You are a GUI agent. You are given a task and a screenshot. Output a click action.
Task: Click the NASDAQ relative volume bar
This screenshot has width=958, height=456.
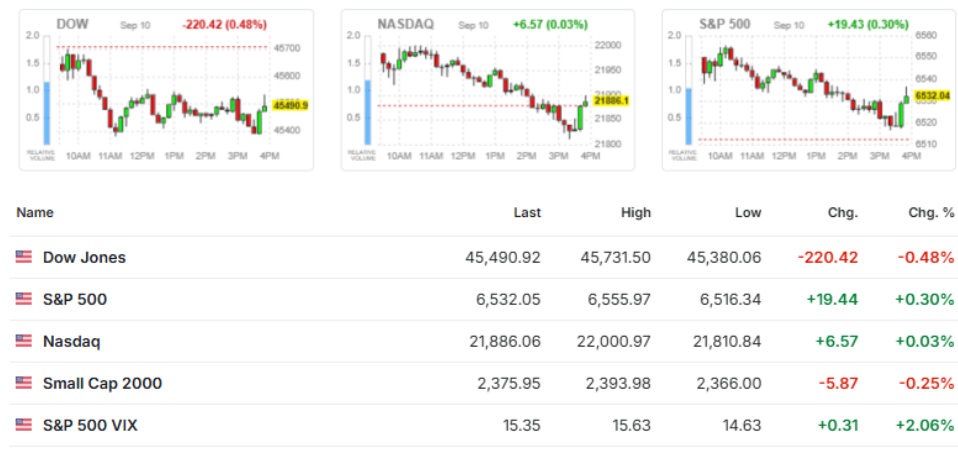[368, 90]
